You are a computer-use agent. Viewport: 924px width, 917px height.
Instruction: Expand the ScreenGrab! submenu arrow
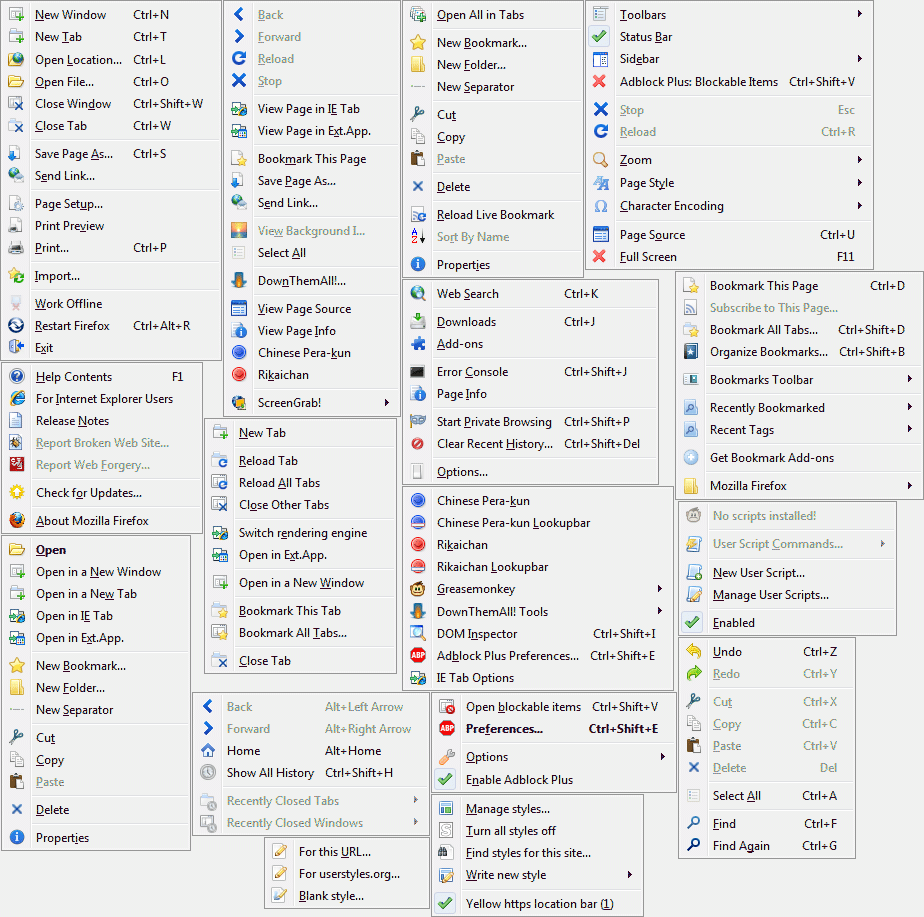click(x=387, y=403)
